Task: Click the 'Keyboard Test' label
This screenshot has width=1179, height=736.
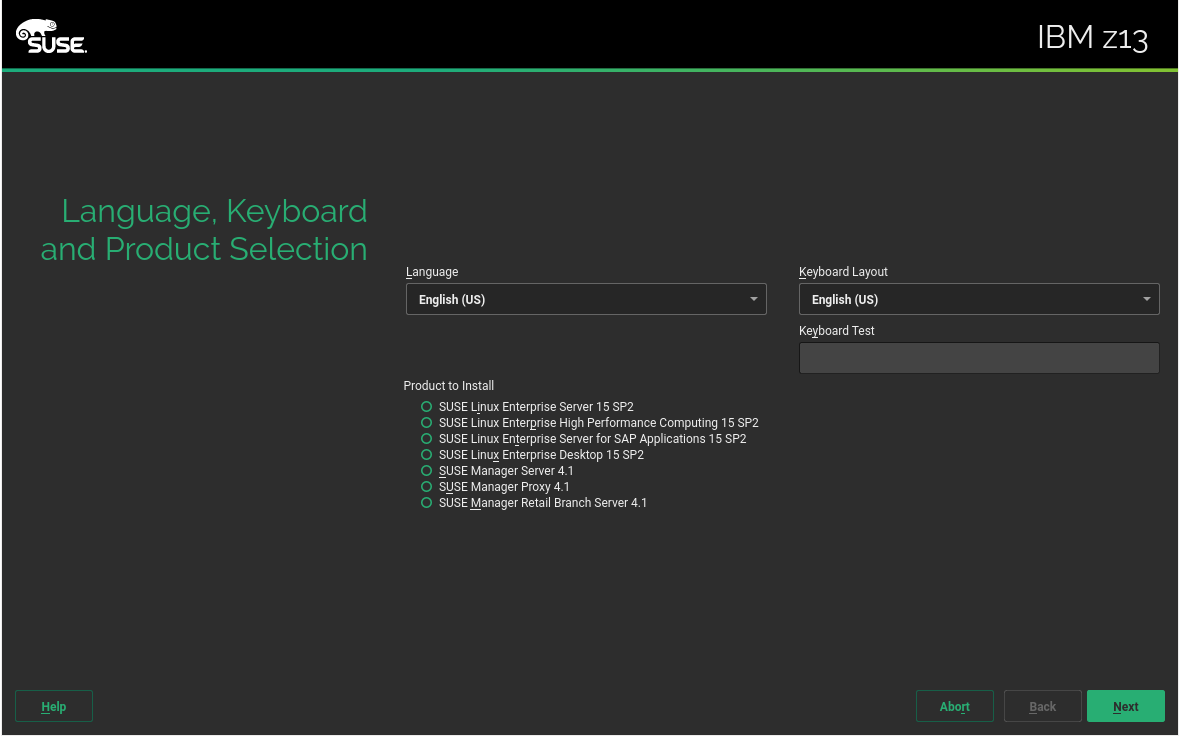Action: pos(837,331)
